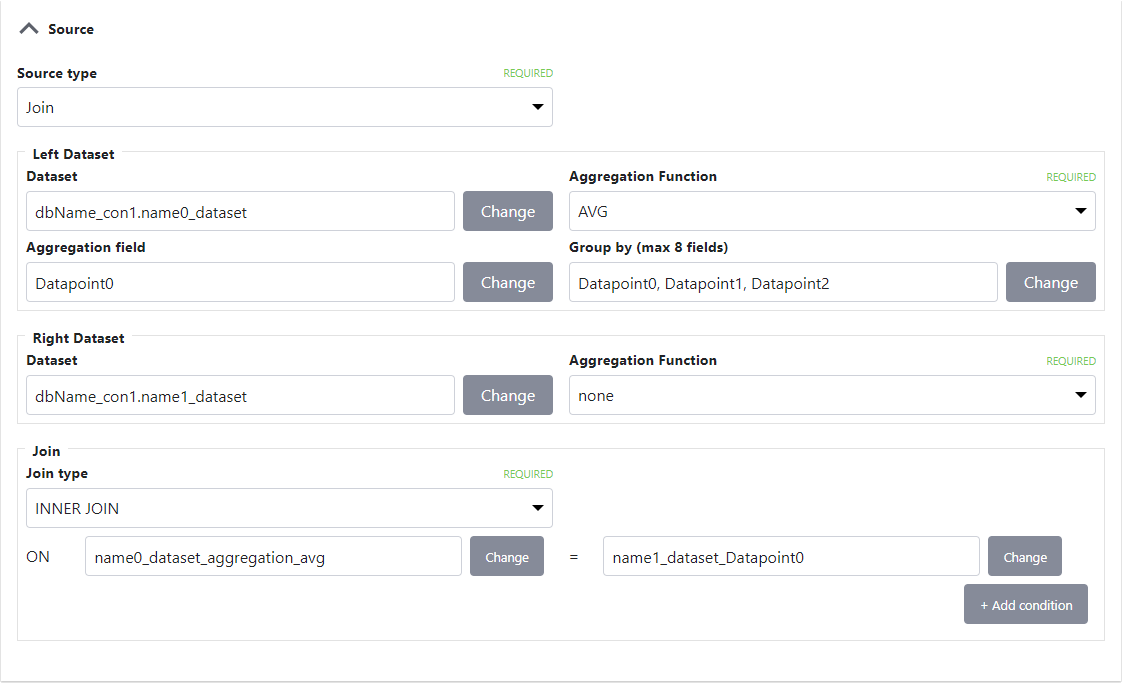Change the Aggregation field
Image resolution: width=1122 pixels, height=683 pixels.
[507, 282]
